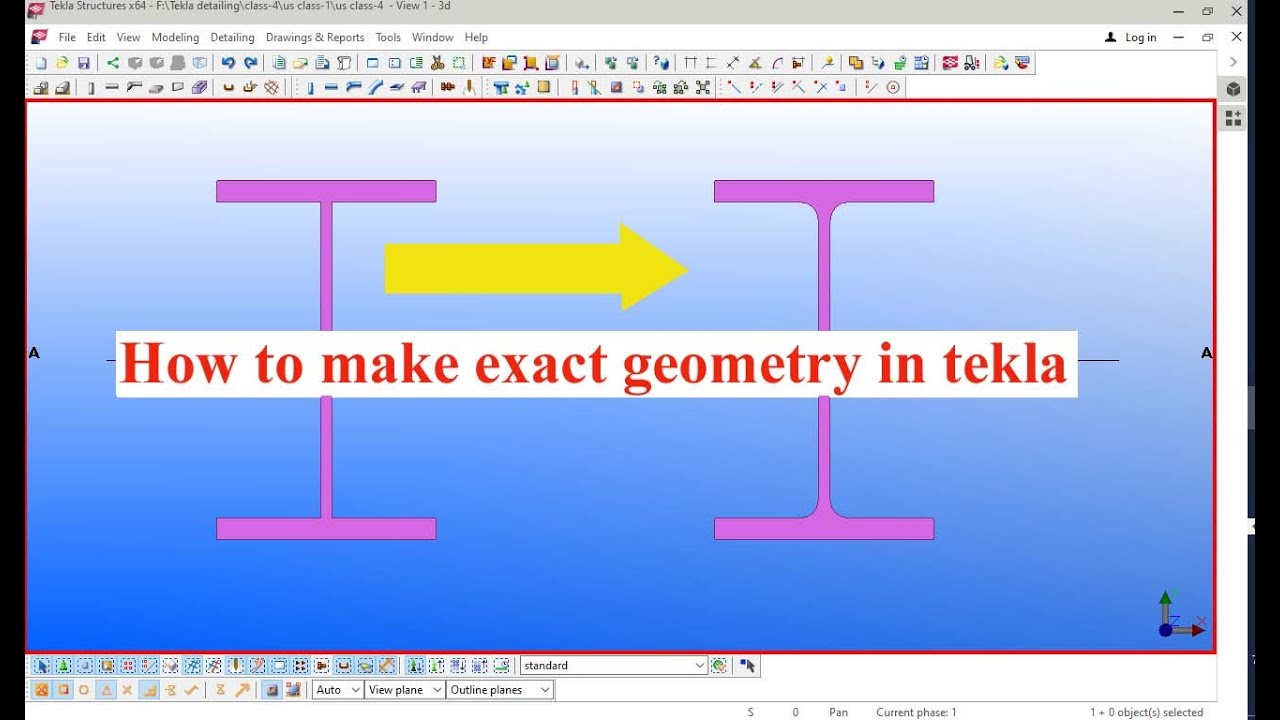This screenshot has height=720, width=1280.
Task: Click the Inquire object question mark icon
Action: [x=661, y=63]
